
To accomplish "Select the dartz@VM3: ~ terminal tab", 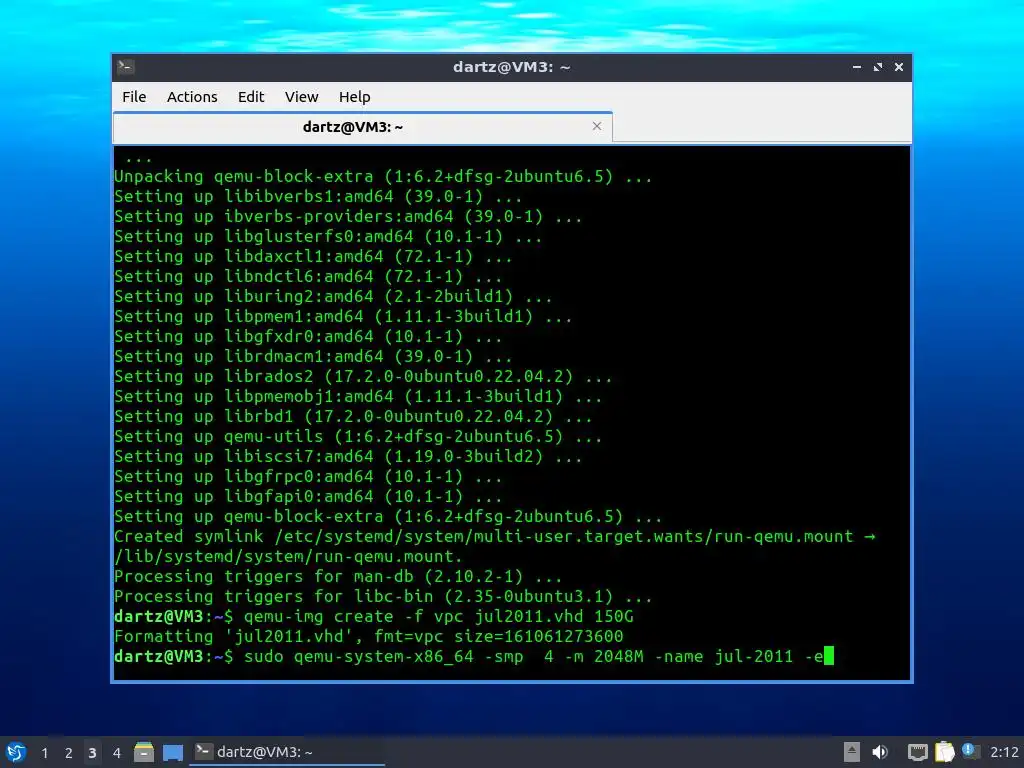I will pos(362,127).
